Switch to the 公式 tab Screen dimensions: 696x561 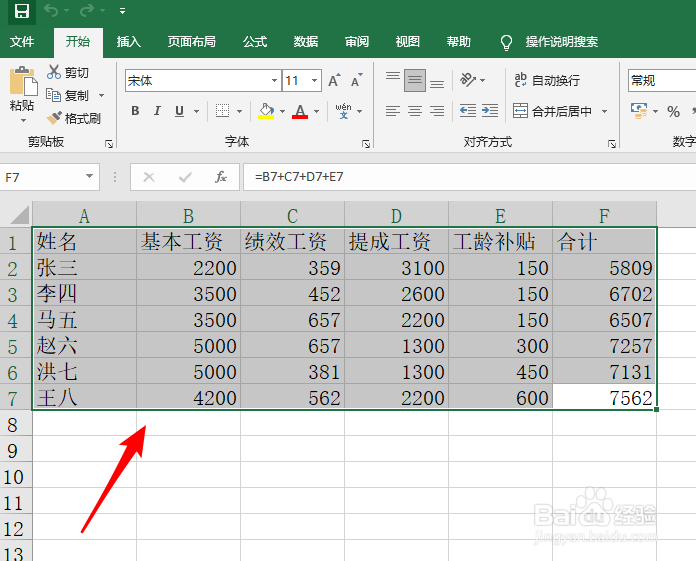(255, 42)
